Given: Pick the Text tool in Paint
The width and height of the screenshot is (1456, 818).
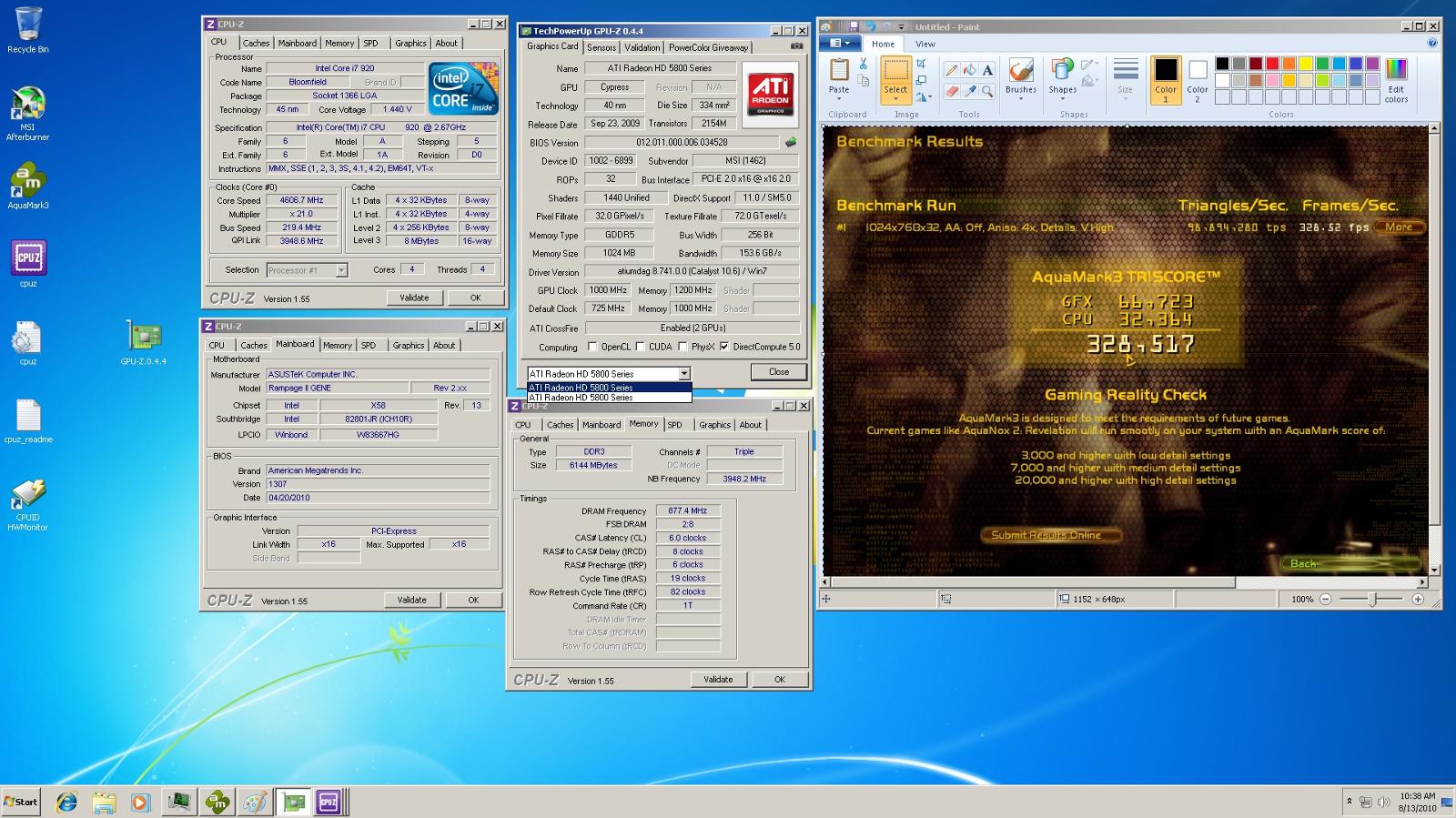Looking at the screenshot, I should (x=987, y=70).
